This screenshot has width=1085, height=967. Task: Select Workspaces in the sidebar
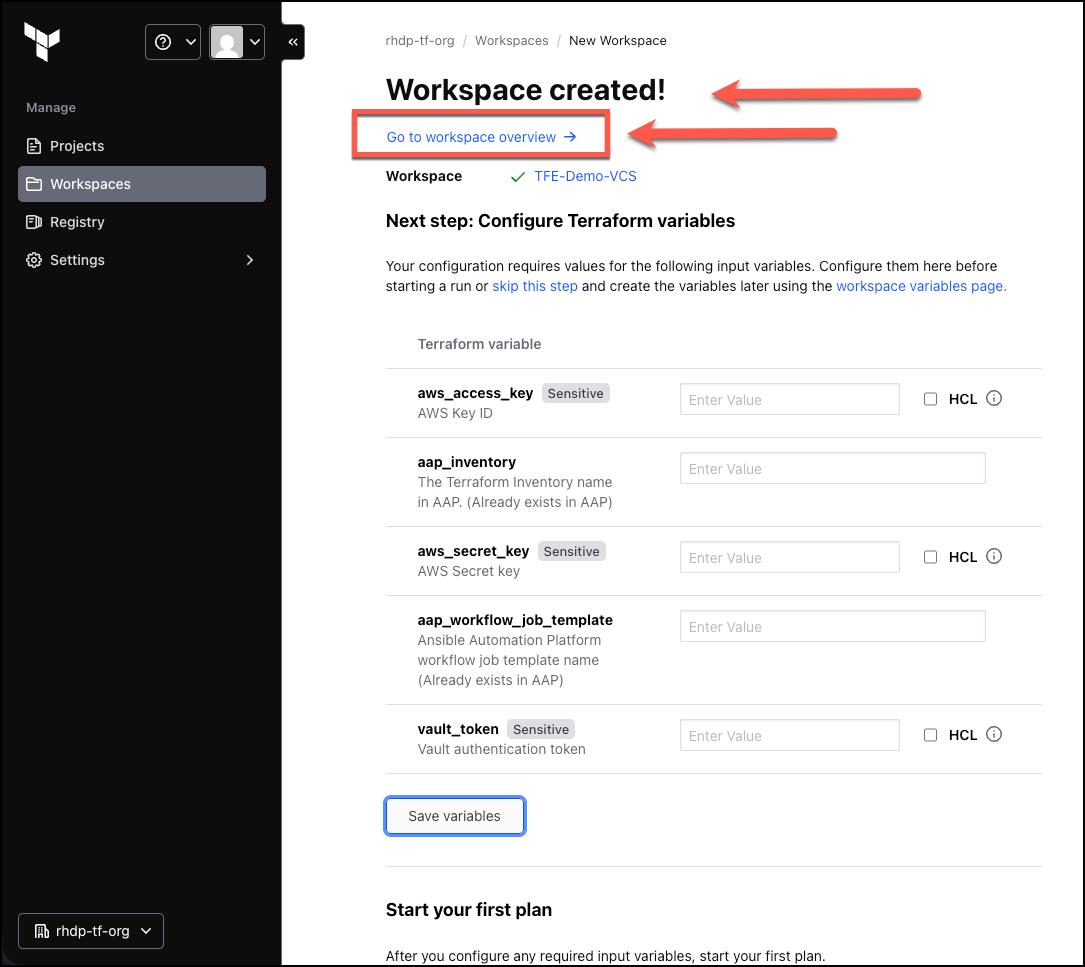point(142,184)
